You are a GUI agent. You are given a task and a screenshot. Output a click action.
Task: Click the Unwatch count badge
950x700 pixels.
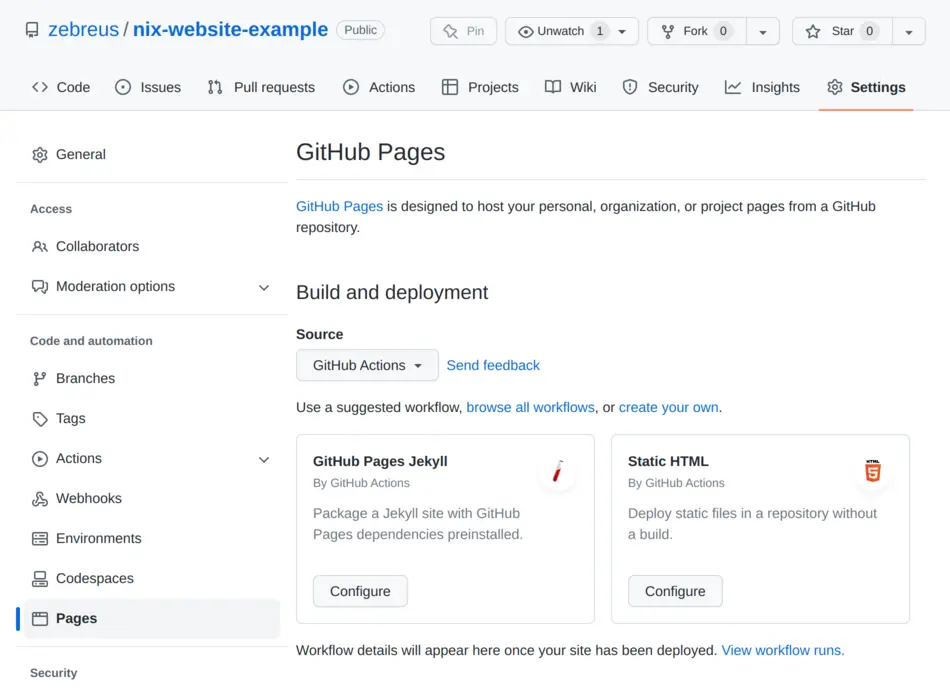pyautogui.click(x=600, y=31)
